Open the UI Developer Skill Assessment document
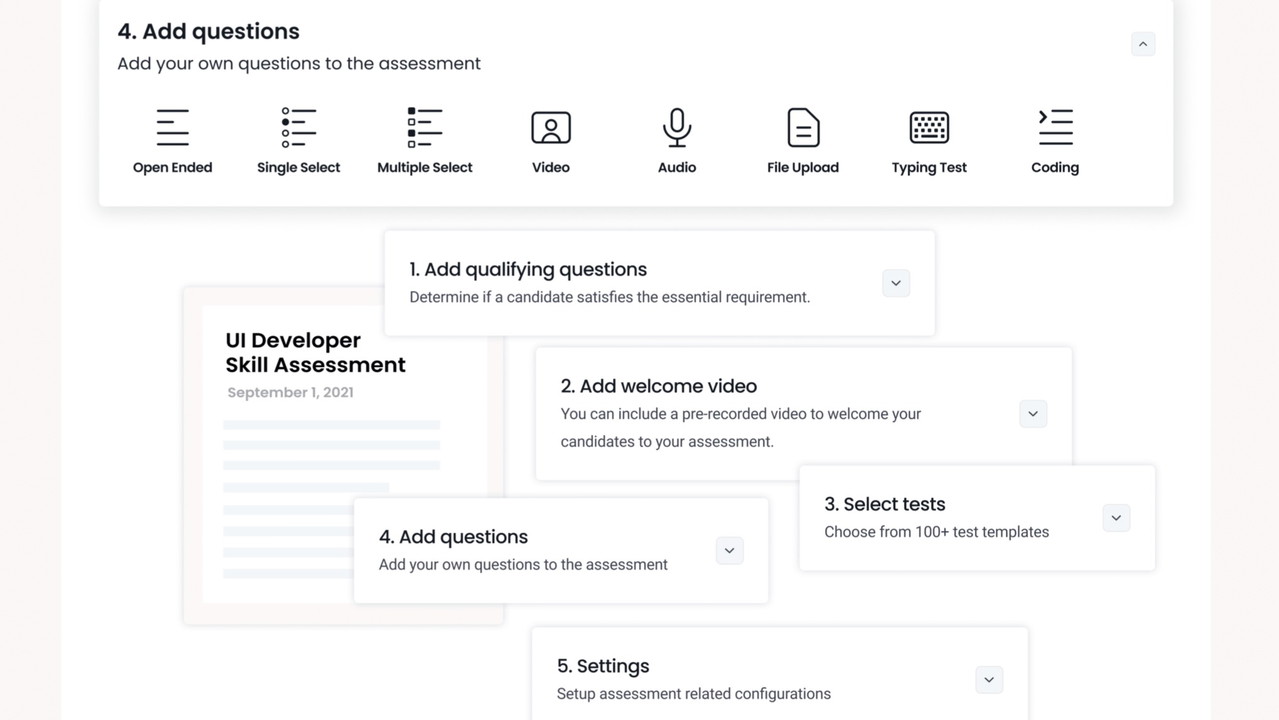Viewport: 1279px width, 720px height. (315, 353)
